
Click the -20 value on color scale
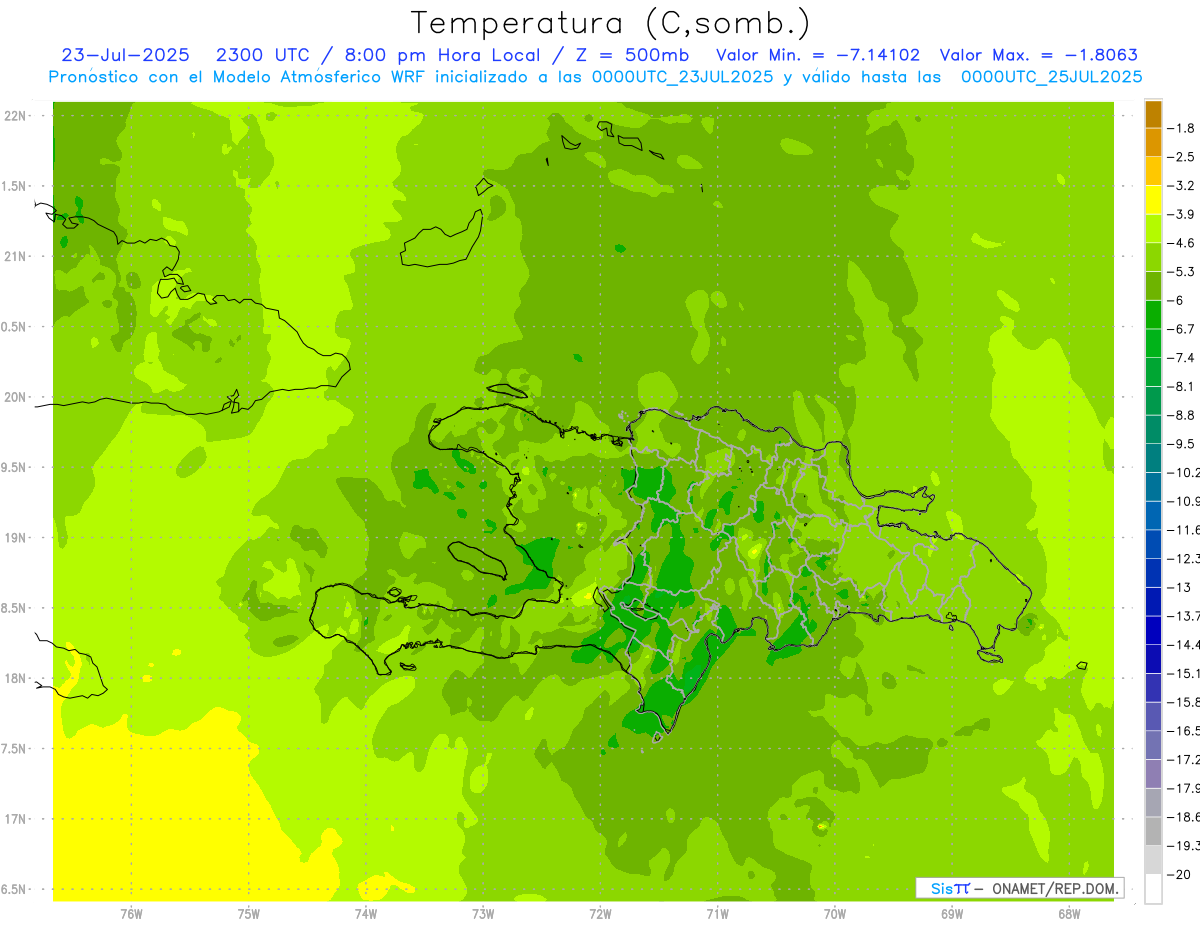(1179, 874)
